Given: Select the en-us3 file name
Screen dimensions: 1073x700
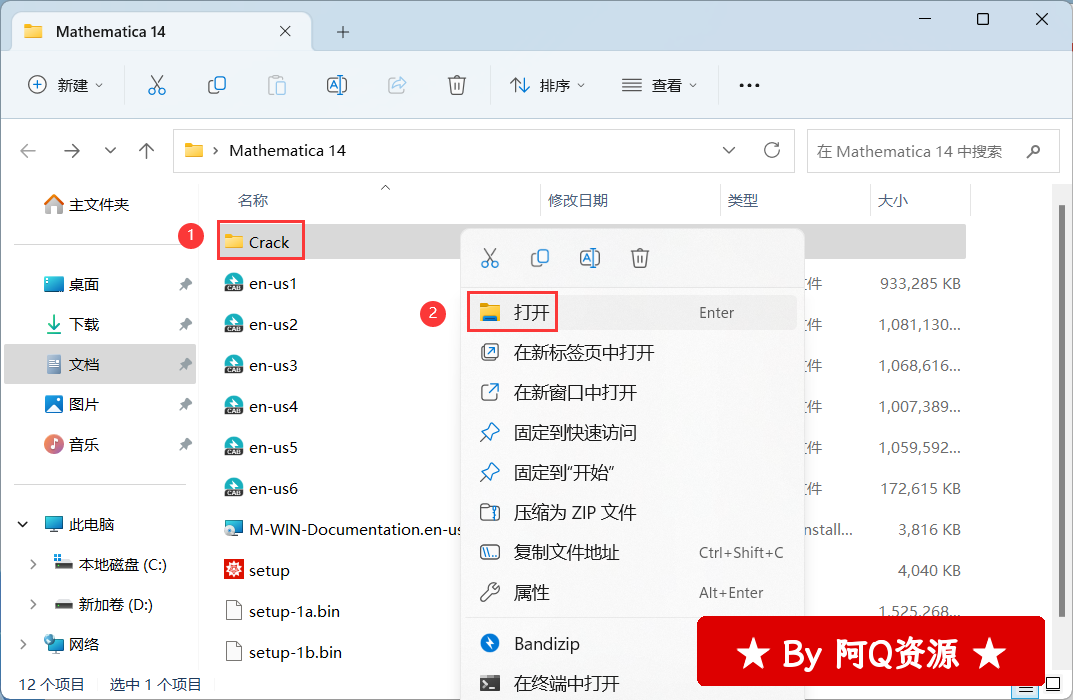Looking at the screenshot, I should (x=273, y=365).
